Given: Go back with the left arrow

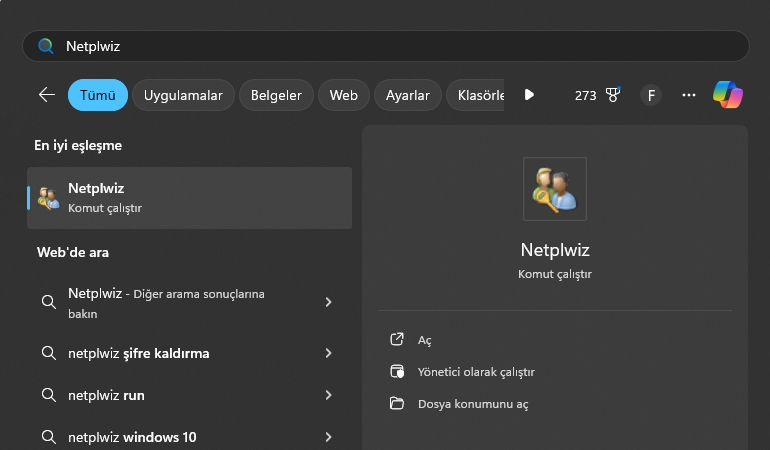Looking at the screenshot, I should point(47,95).
